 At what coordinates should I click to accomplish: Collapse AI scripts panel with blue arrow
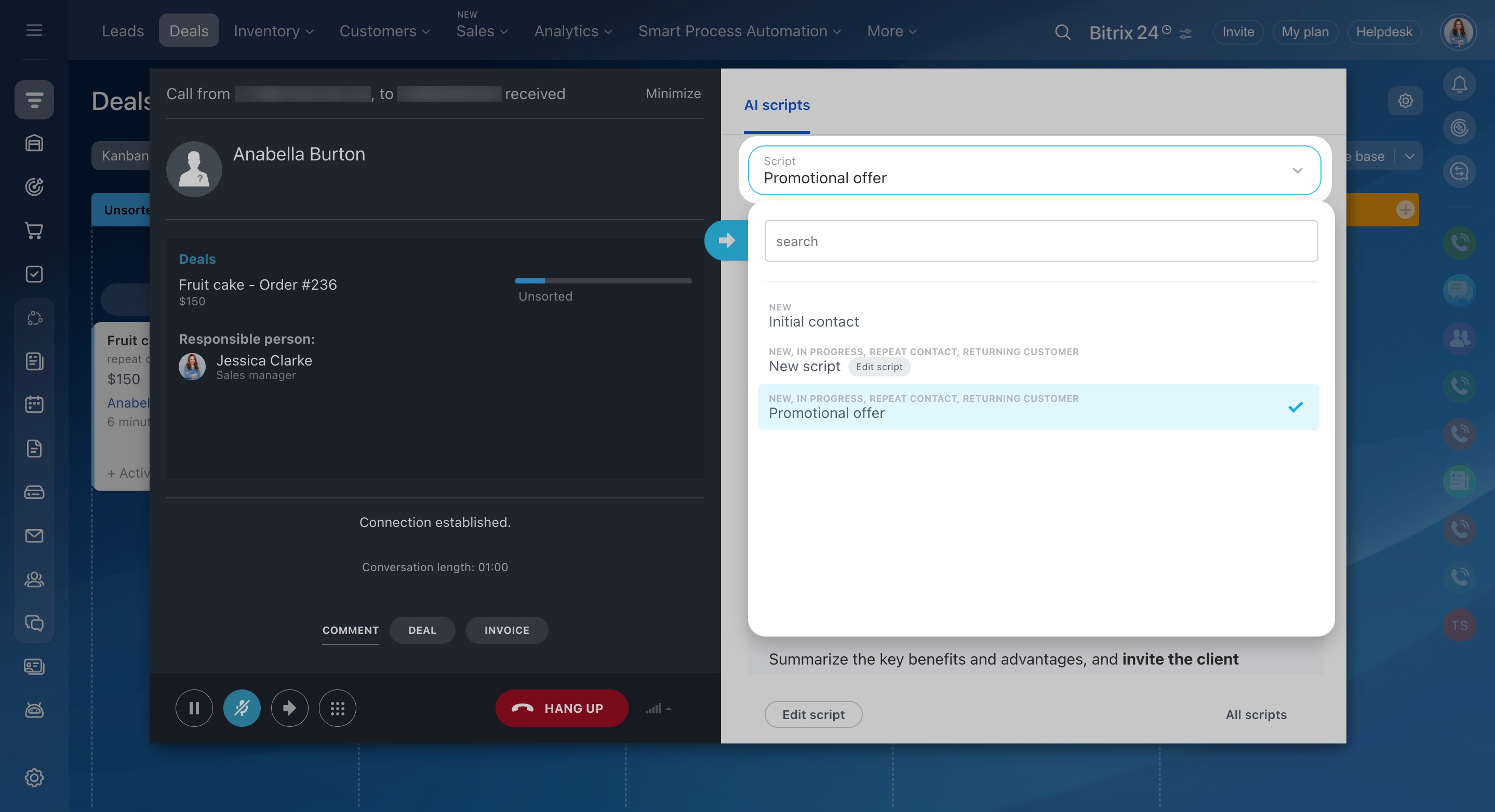click(x=726, y=240)
